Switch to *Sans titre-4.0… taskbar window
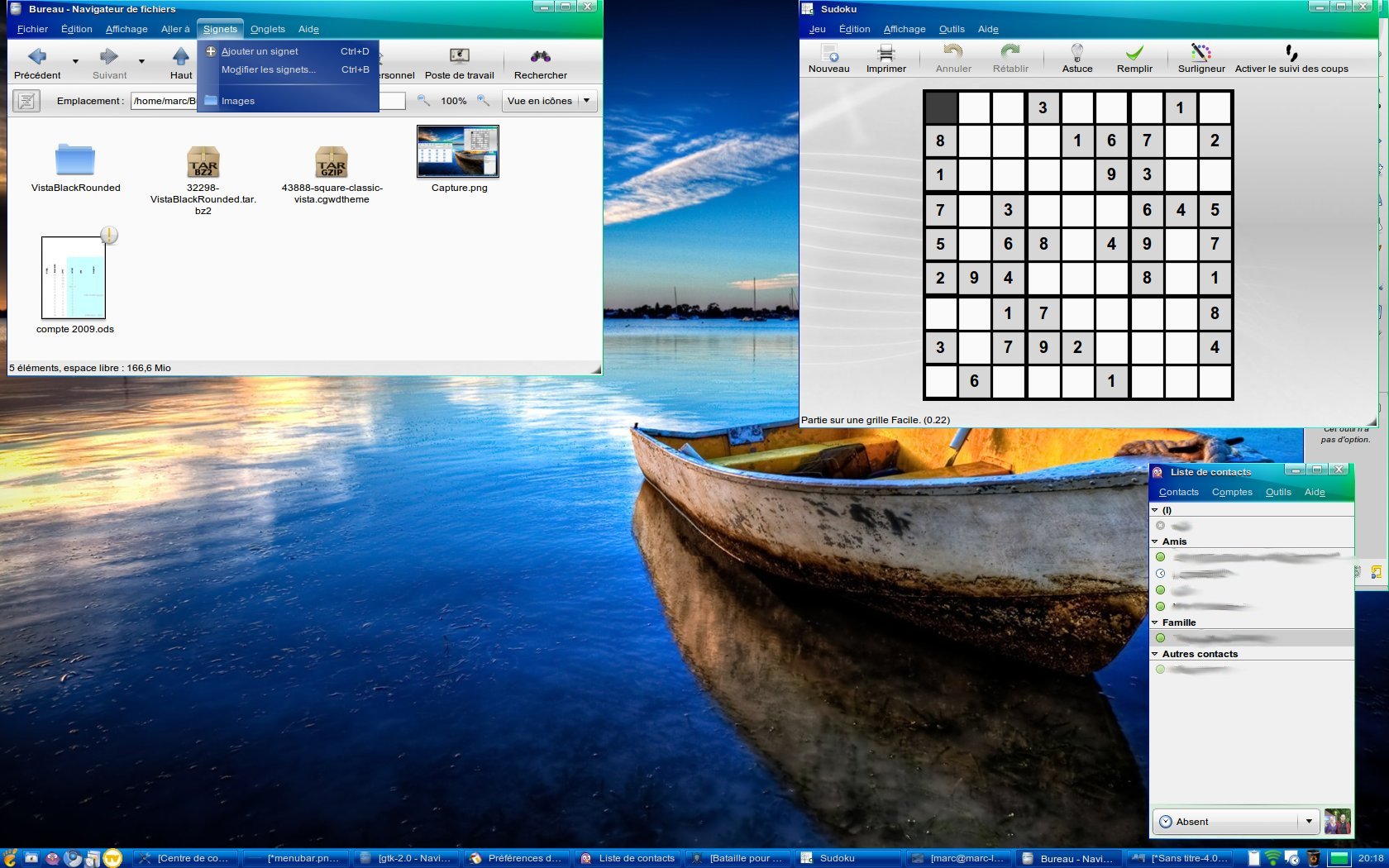 pyautogui.click(x=1181, y=858)
